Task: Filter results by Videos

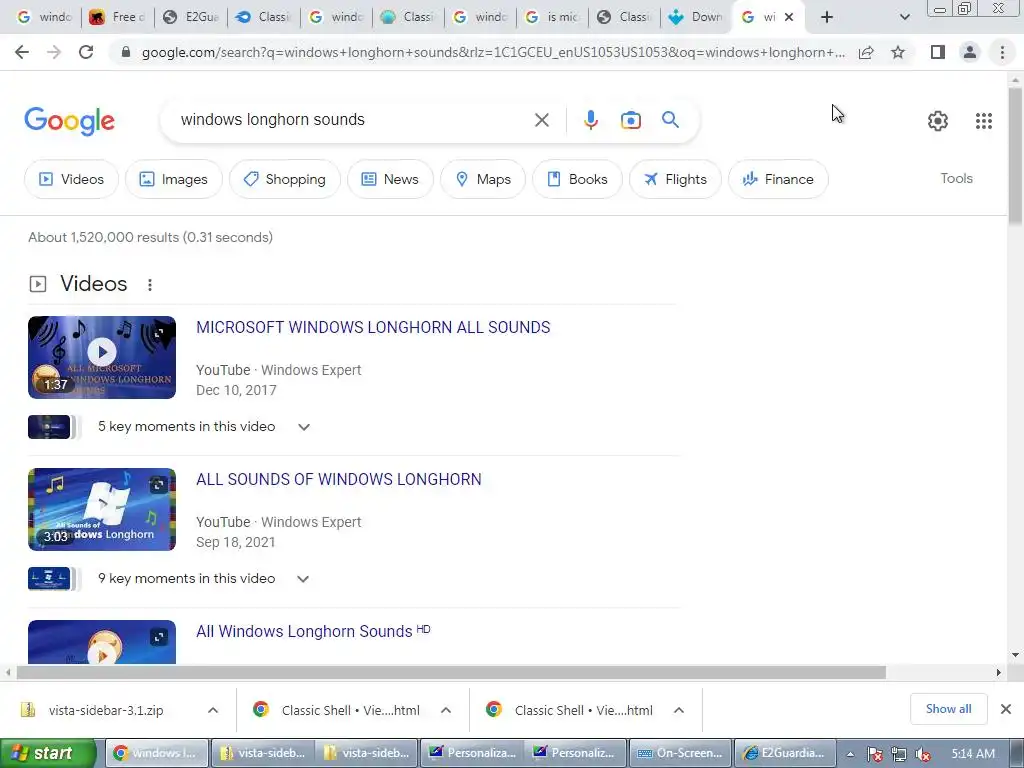Action: tap(71, 179)
